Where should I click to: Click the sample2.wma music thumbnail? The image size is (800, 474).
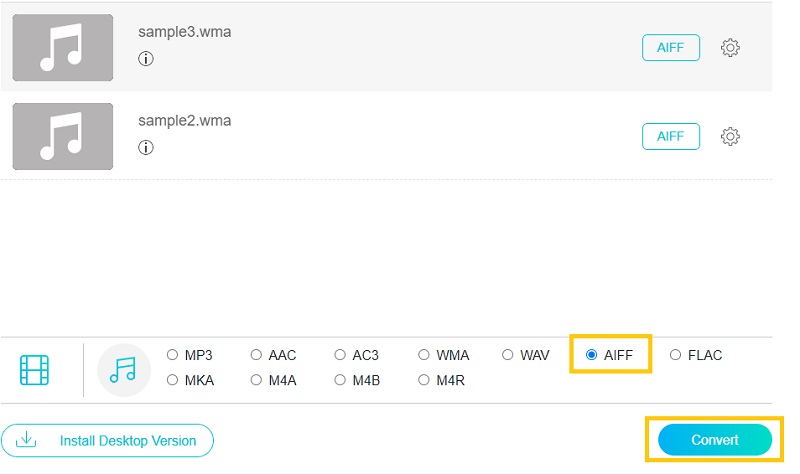click(x=62, y=136)
